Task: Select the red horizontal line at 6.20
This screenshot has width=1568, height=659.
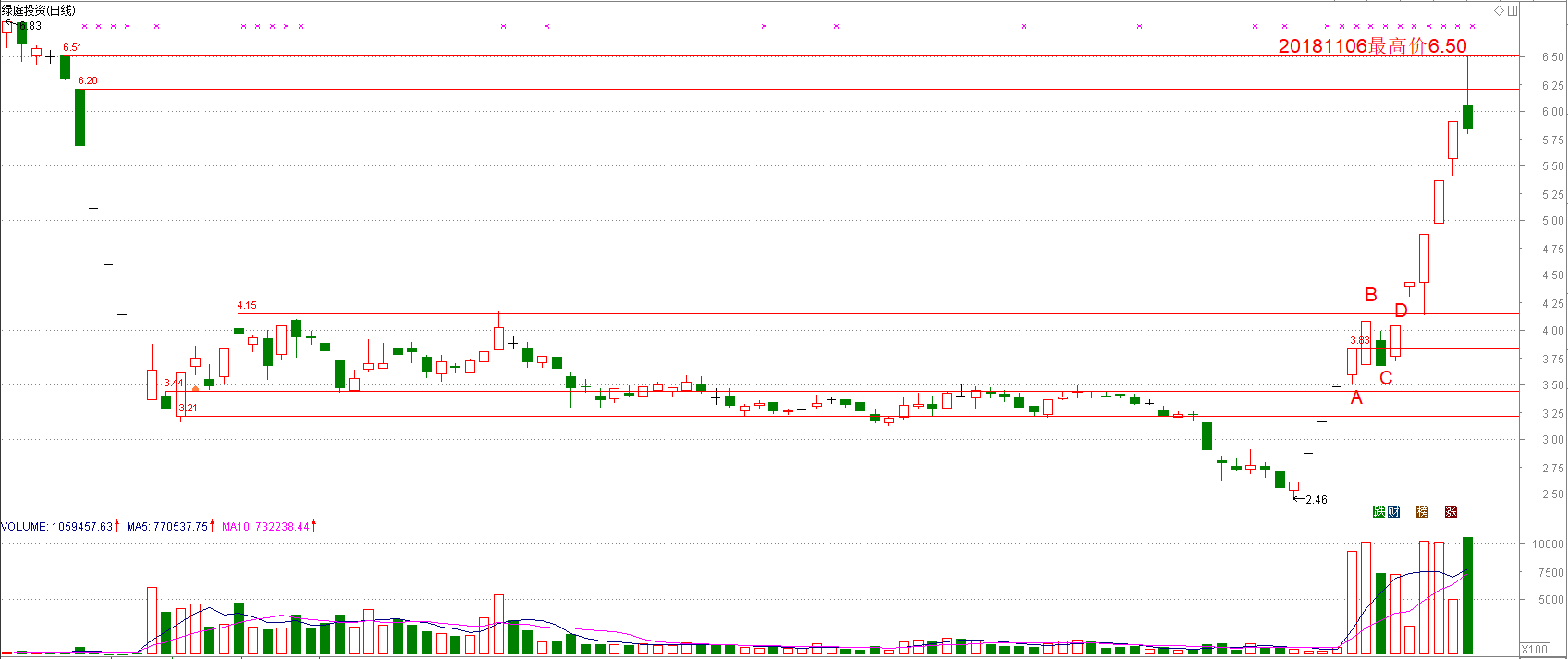Action: 740,89
